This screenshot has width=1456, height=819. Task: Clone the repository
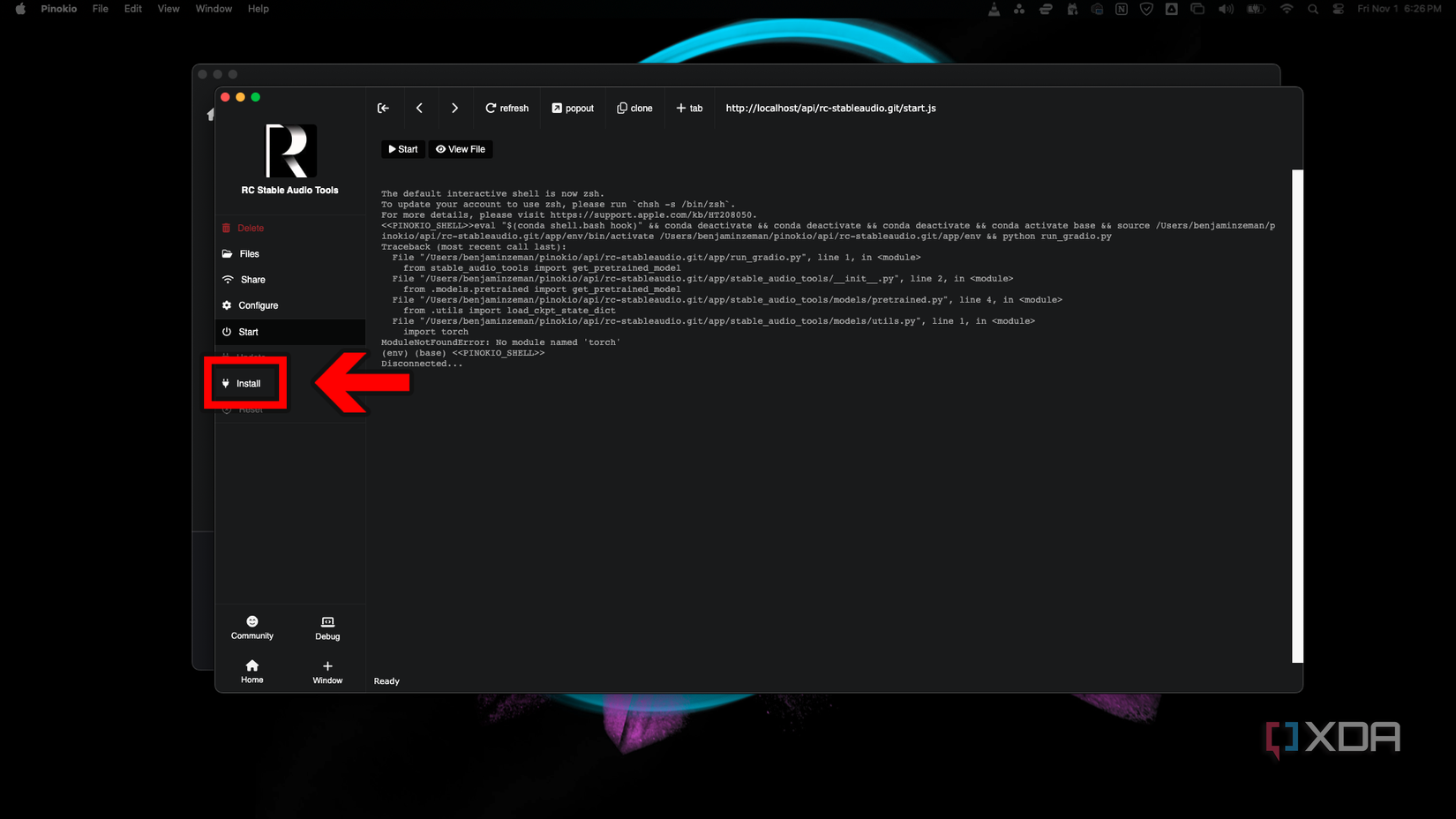coord(634,108)
